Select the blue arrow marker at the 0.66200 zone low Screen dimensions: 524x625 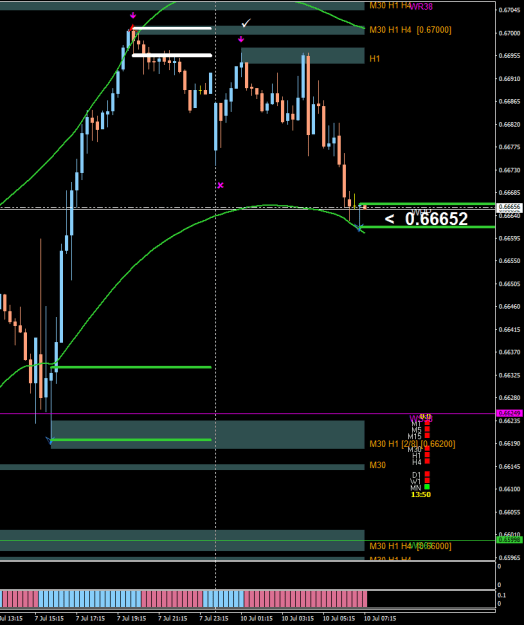(49, 440)
